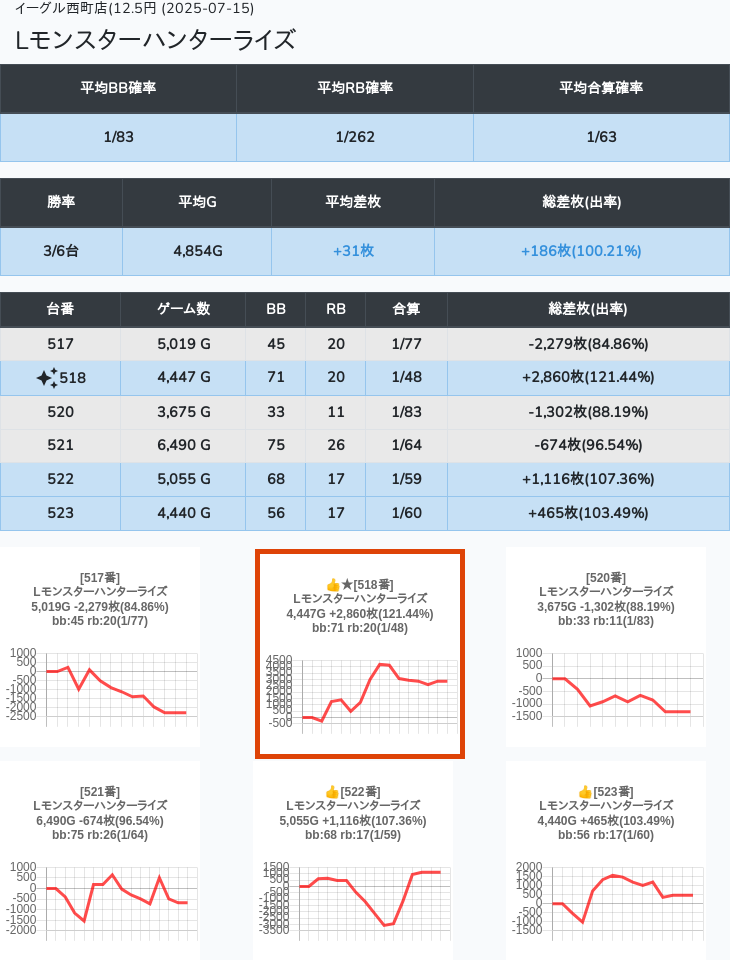
Task: Click the 平均差枚 header
Action: tap(353, 202)
